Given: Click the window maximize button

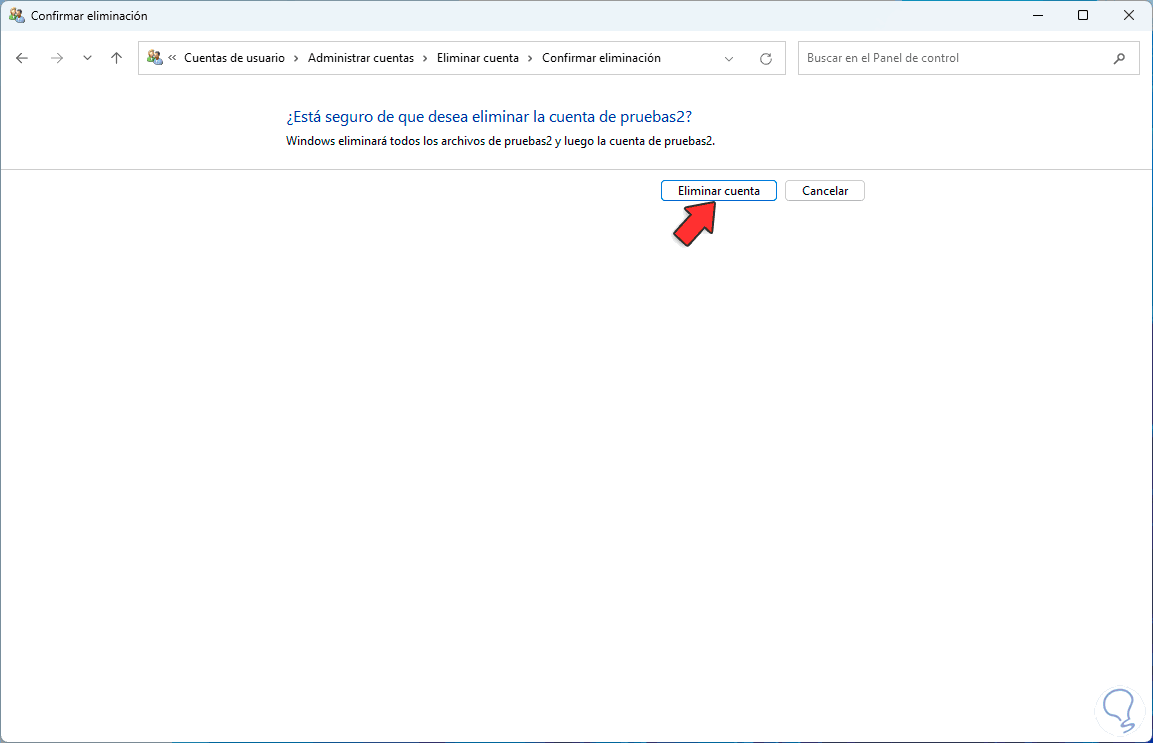Looking at the screenshot, I should pyautogui.click(x=1083, y=15).
